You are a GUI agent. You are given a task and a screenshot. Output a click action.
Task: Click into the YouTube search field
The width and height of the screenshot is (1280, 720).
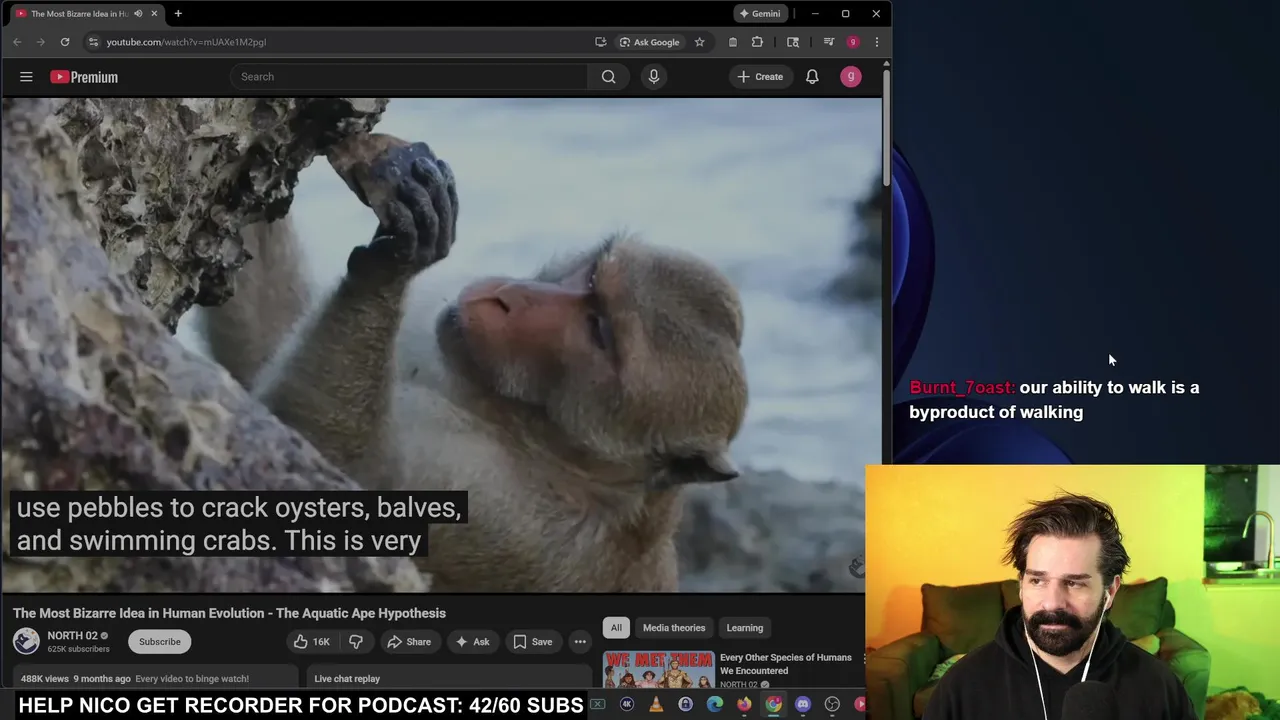(x=409, y=77)
